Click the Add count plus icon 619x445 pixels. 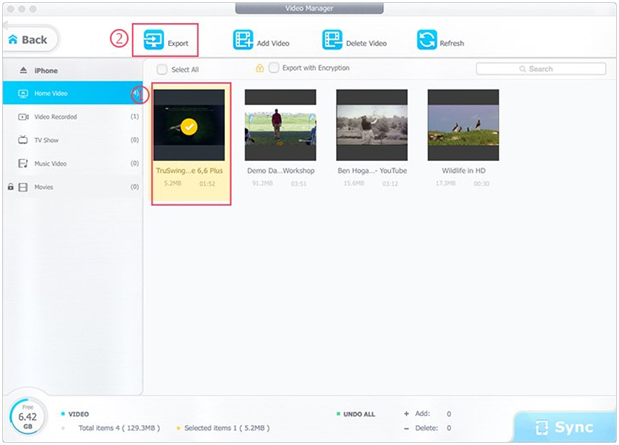(406, 414)
